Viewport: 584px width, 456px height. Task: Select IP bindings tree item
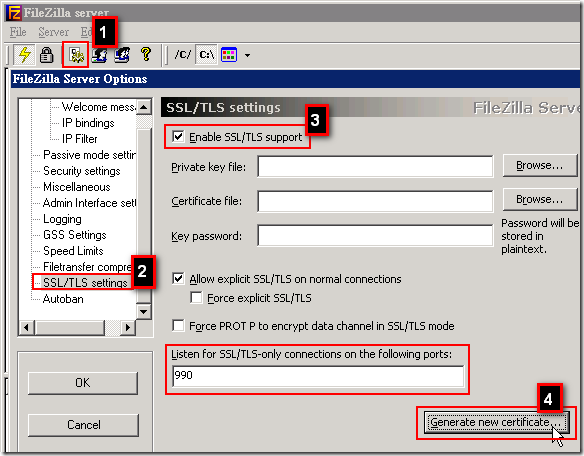tap(88, 123)
